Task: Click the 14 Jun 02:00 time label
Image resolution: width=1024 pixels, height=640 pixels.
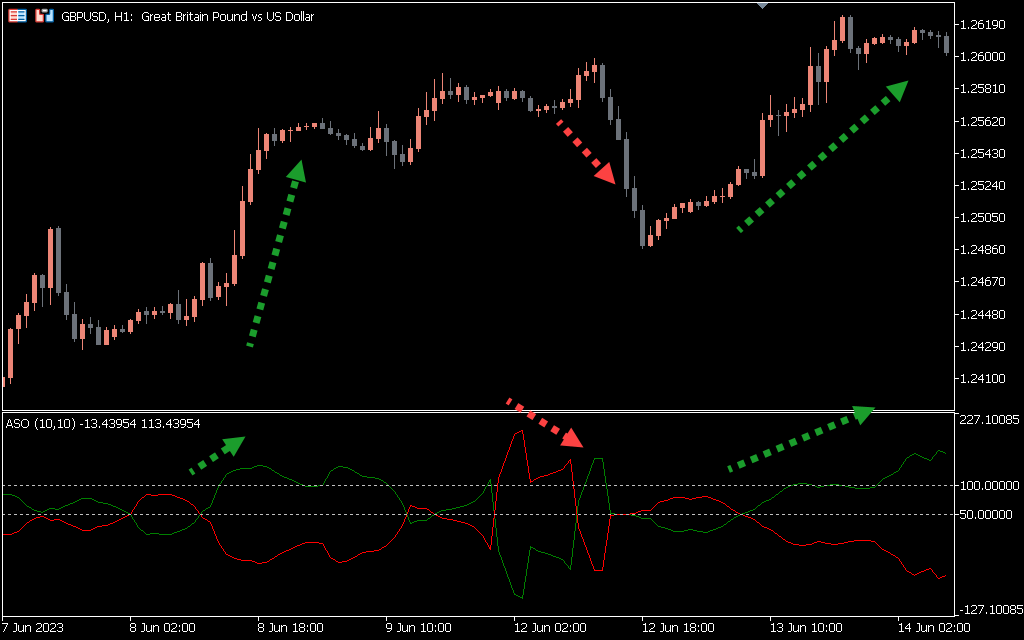Action: (x=932, y=628)
